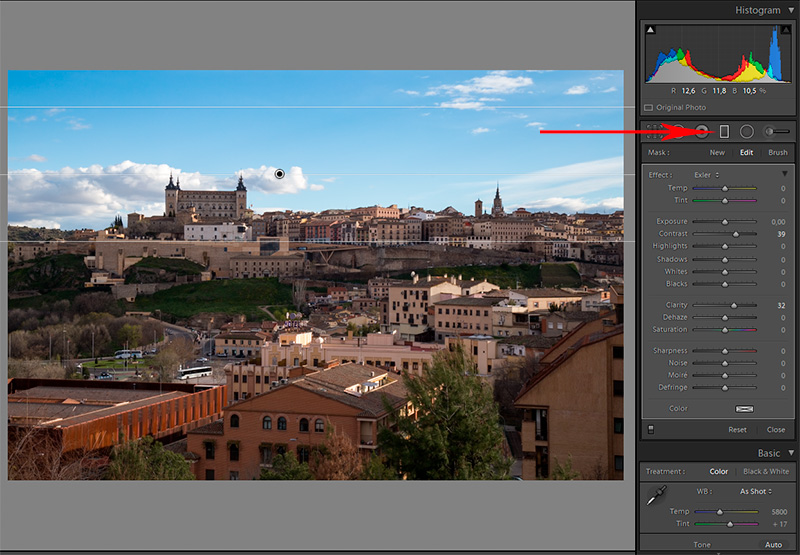Click the Reset button

click(737, 429)
